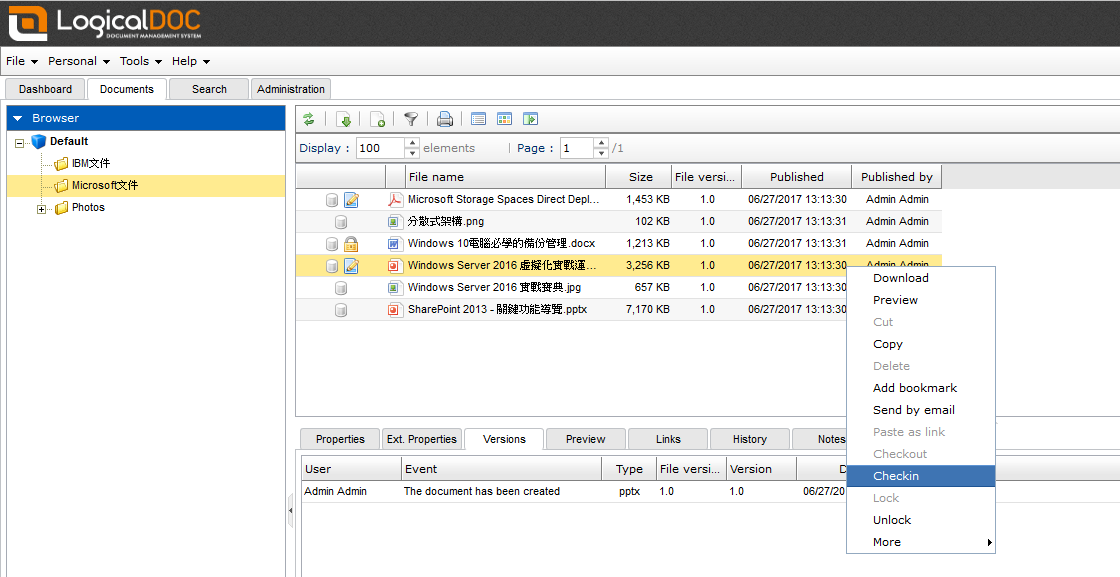
Task: Click the Print icon in the toolbar
Action: coord(444,119)
